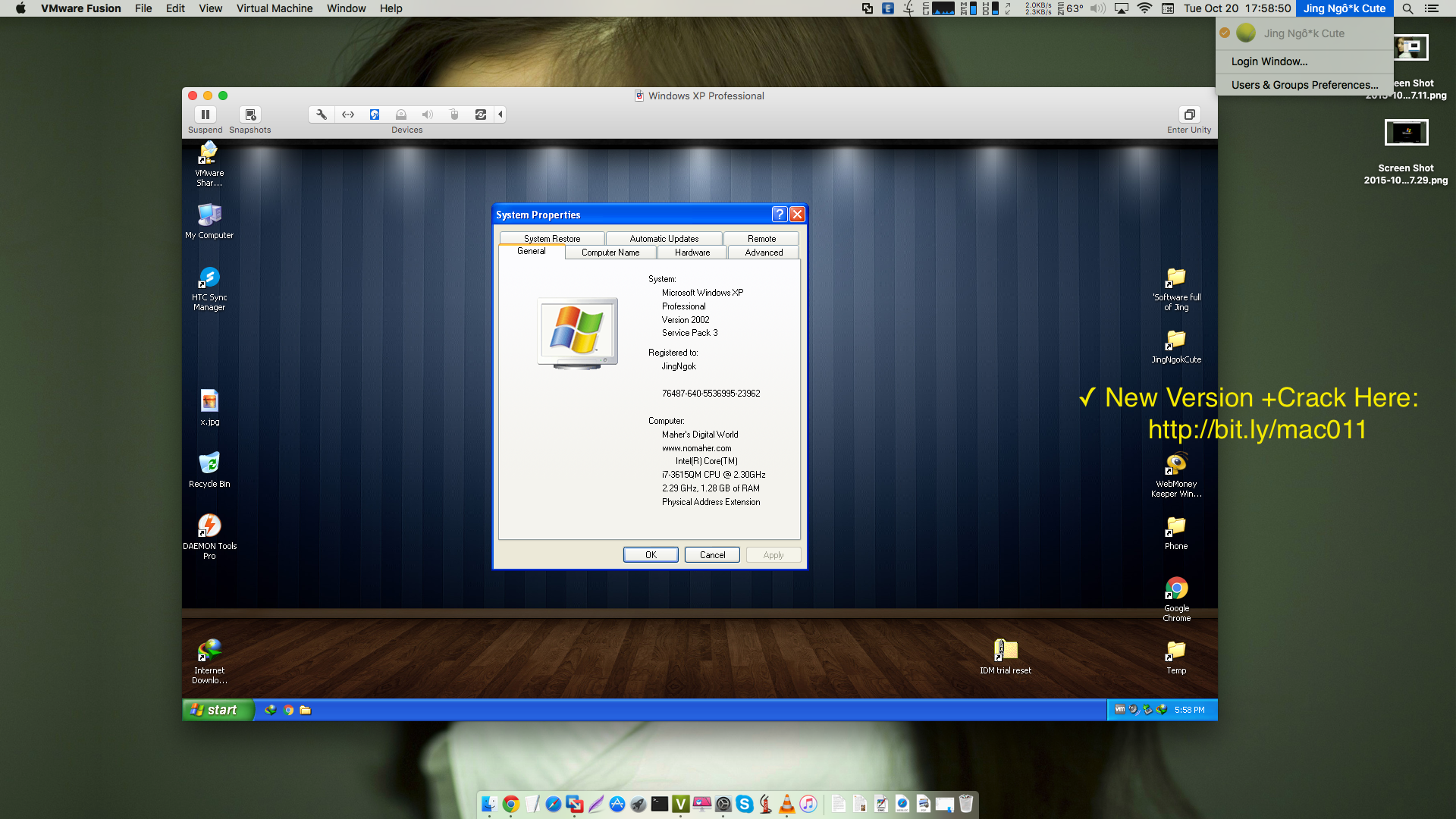The height and width of the screenshot is (819, 1456).
Task: Select the Phone folder shortcut
Action: click(1176, 532)
